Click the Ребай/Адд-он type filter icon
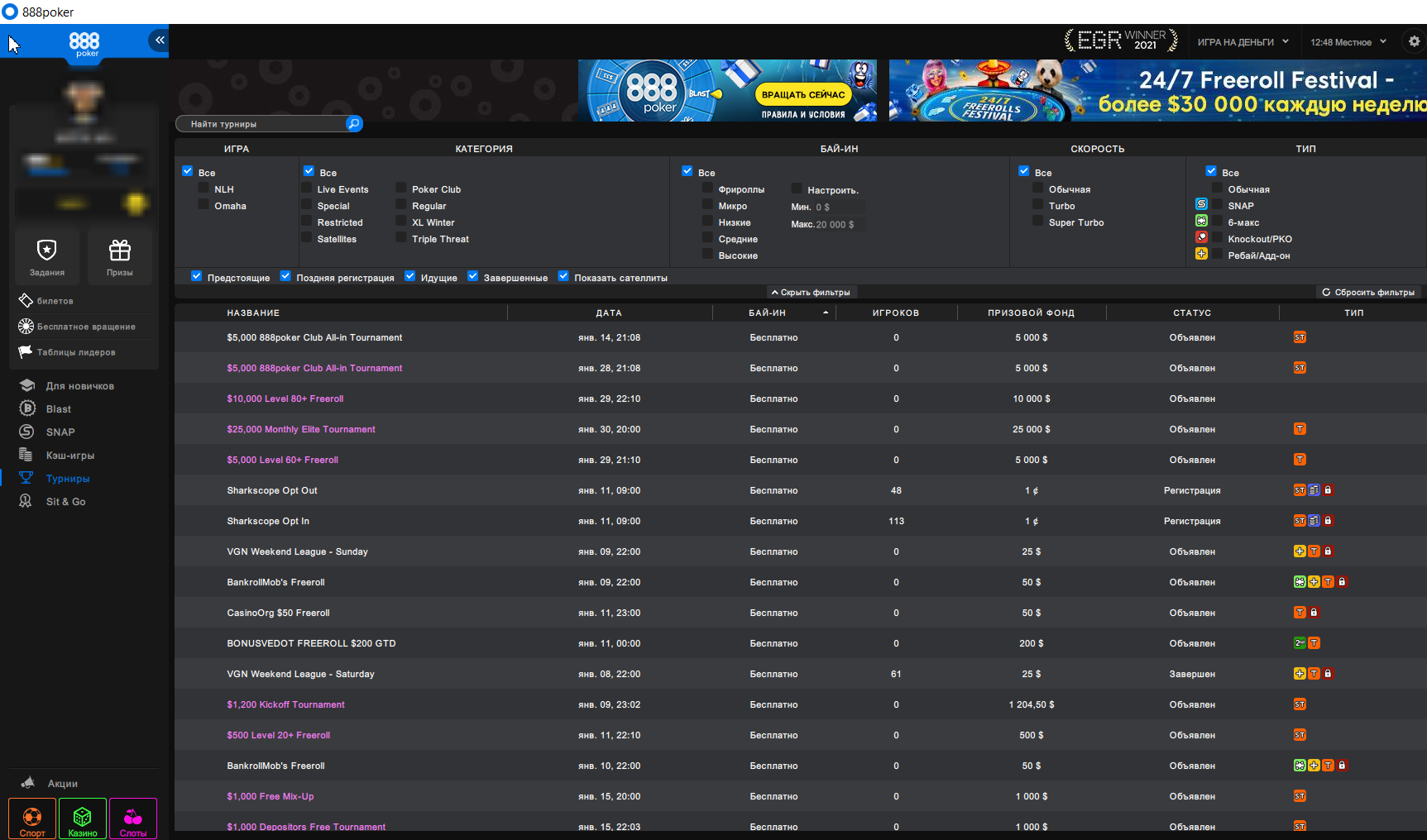The image size is (1427, 840). click(1201, 254)
